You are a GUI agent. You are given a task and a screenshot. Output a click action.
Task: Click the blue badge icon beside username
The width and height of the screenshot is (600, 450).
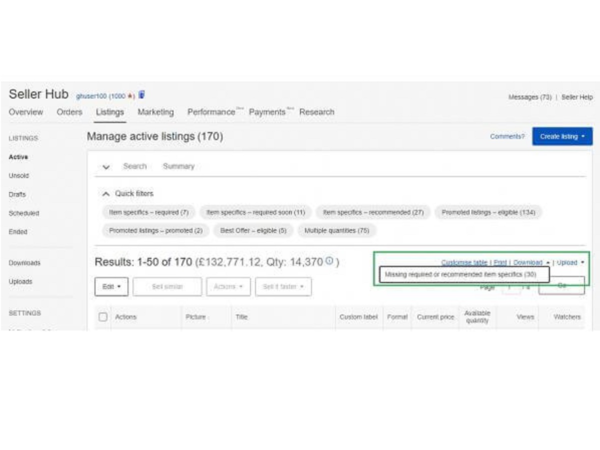[x=142, y=95]
